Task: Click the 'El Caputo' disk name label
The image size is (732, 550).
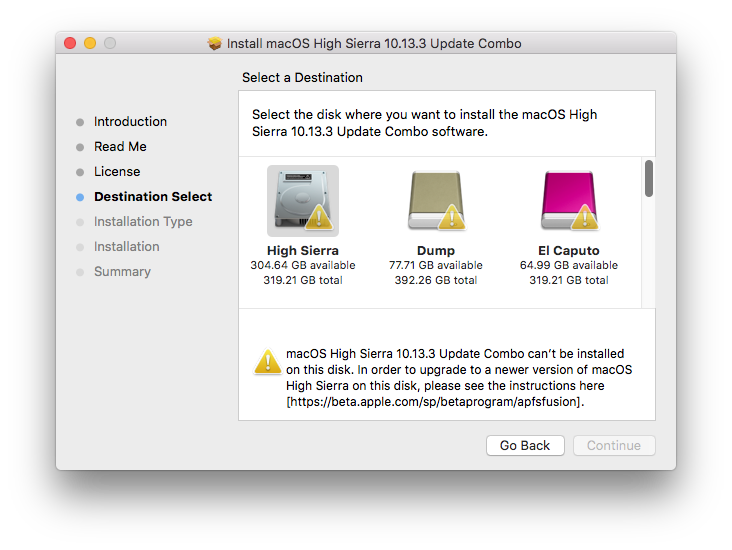Action: coord(569,251)
